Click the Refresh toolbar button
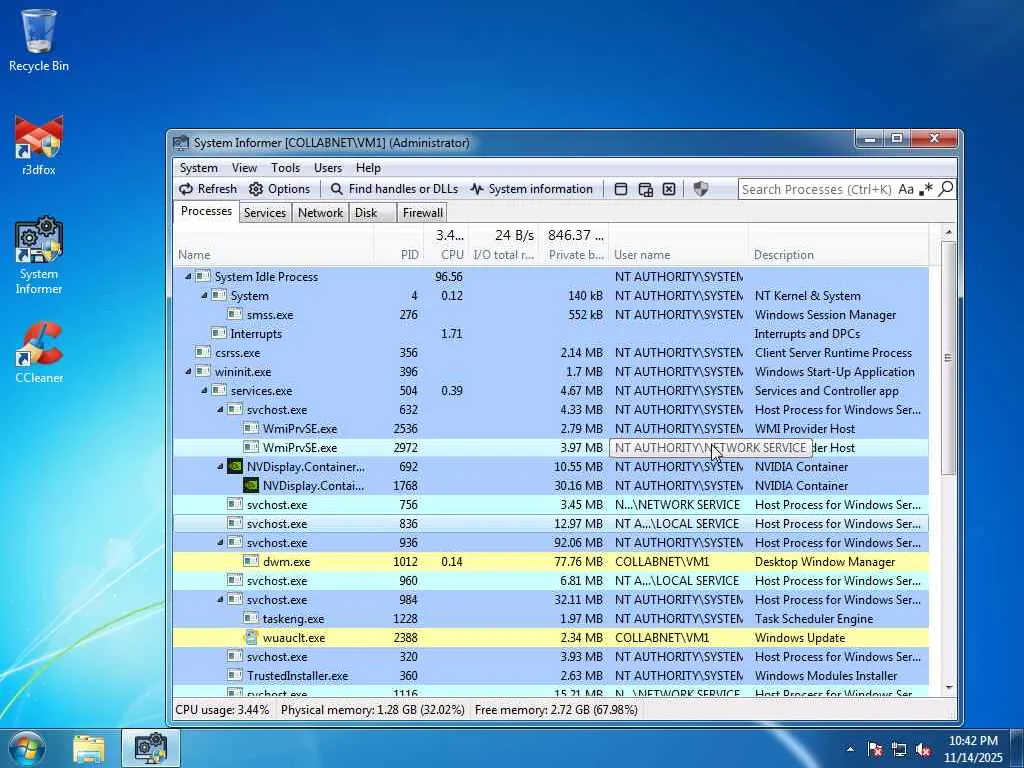The image size is (1024, 768). pos(208,189)
